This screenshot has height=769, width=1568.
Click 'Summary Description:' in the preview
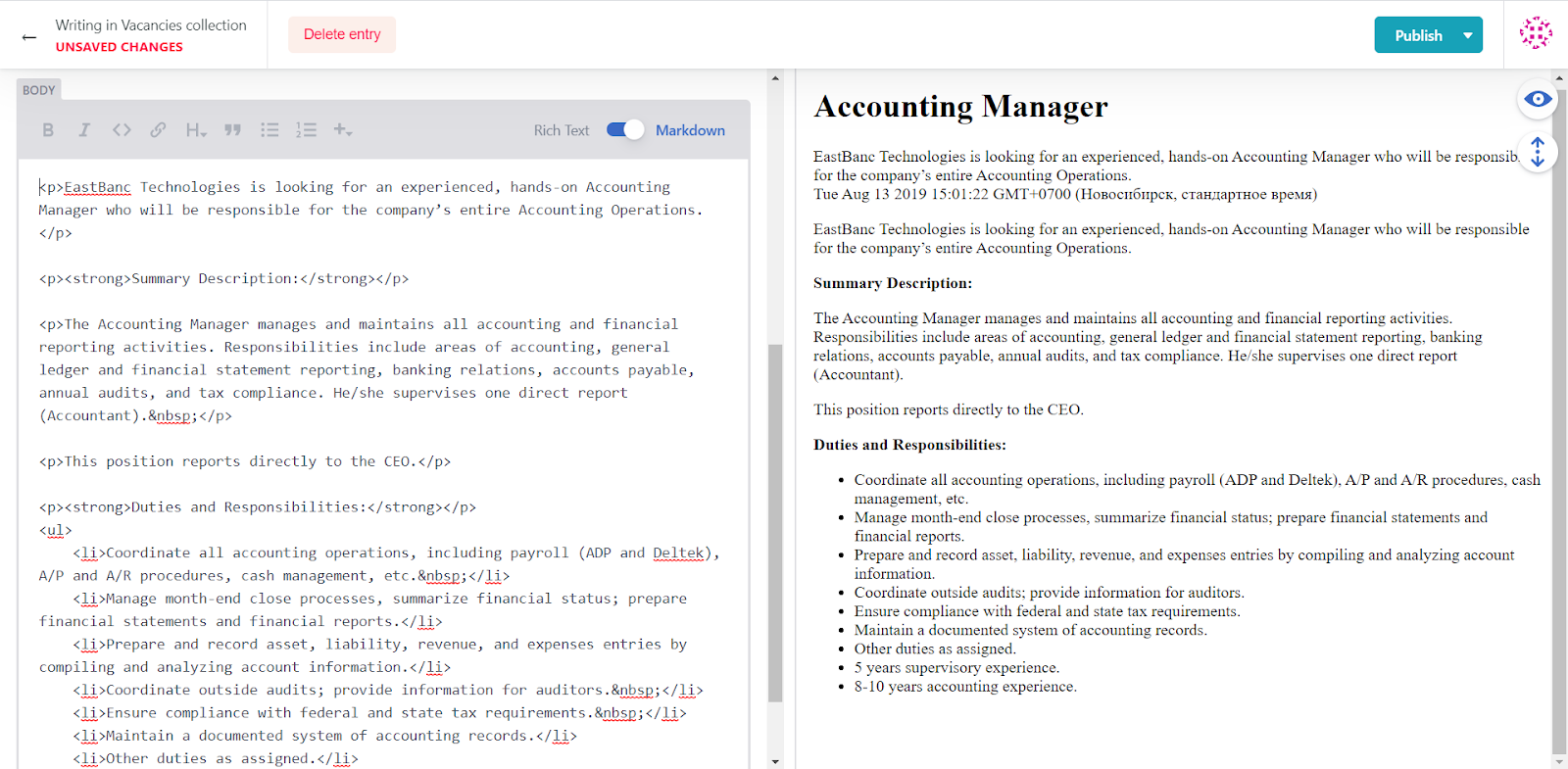893,283
